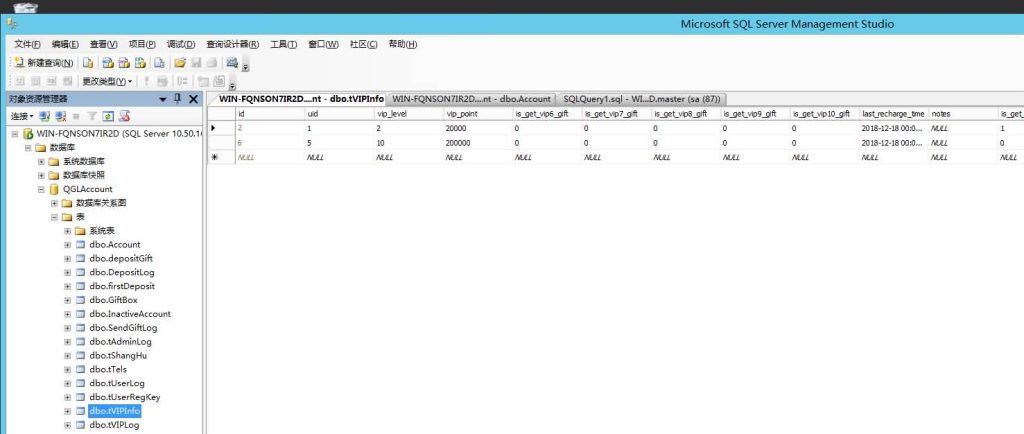Image resolution: width=1024 pixels, height=434 pixels.
Task: Click the greyed Save disk icon
Action: coord(196,63)
